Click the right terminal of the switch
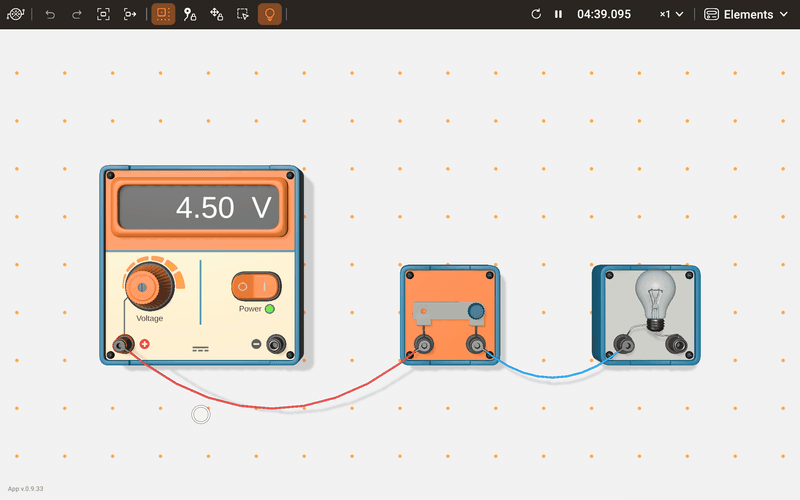800x500 pixels. (x=476, y=345)
